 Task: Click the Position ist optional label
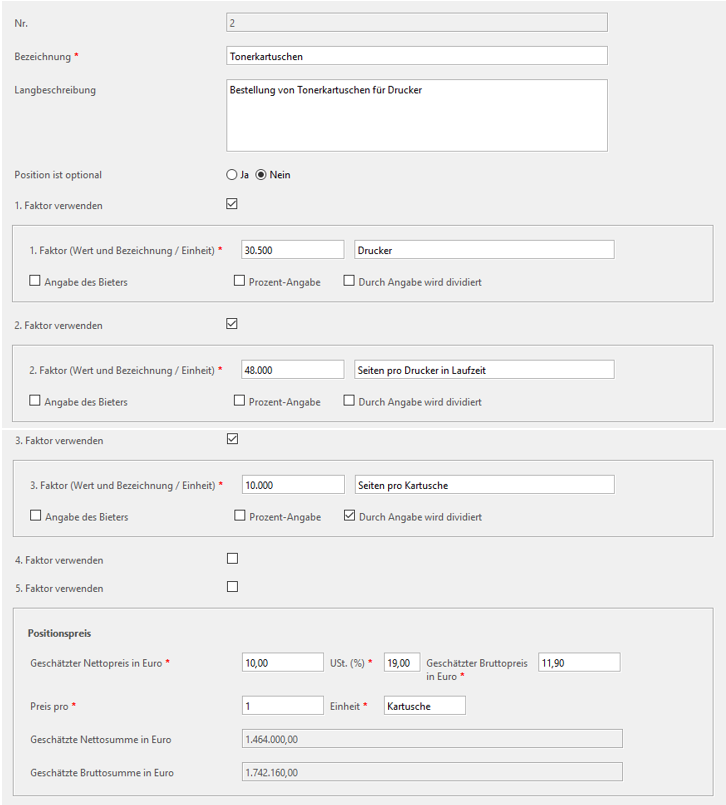click(58, 175)
